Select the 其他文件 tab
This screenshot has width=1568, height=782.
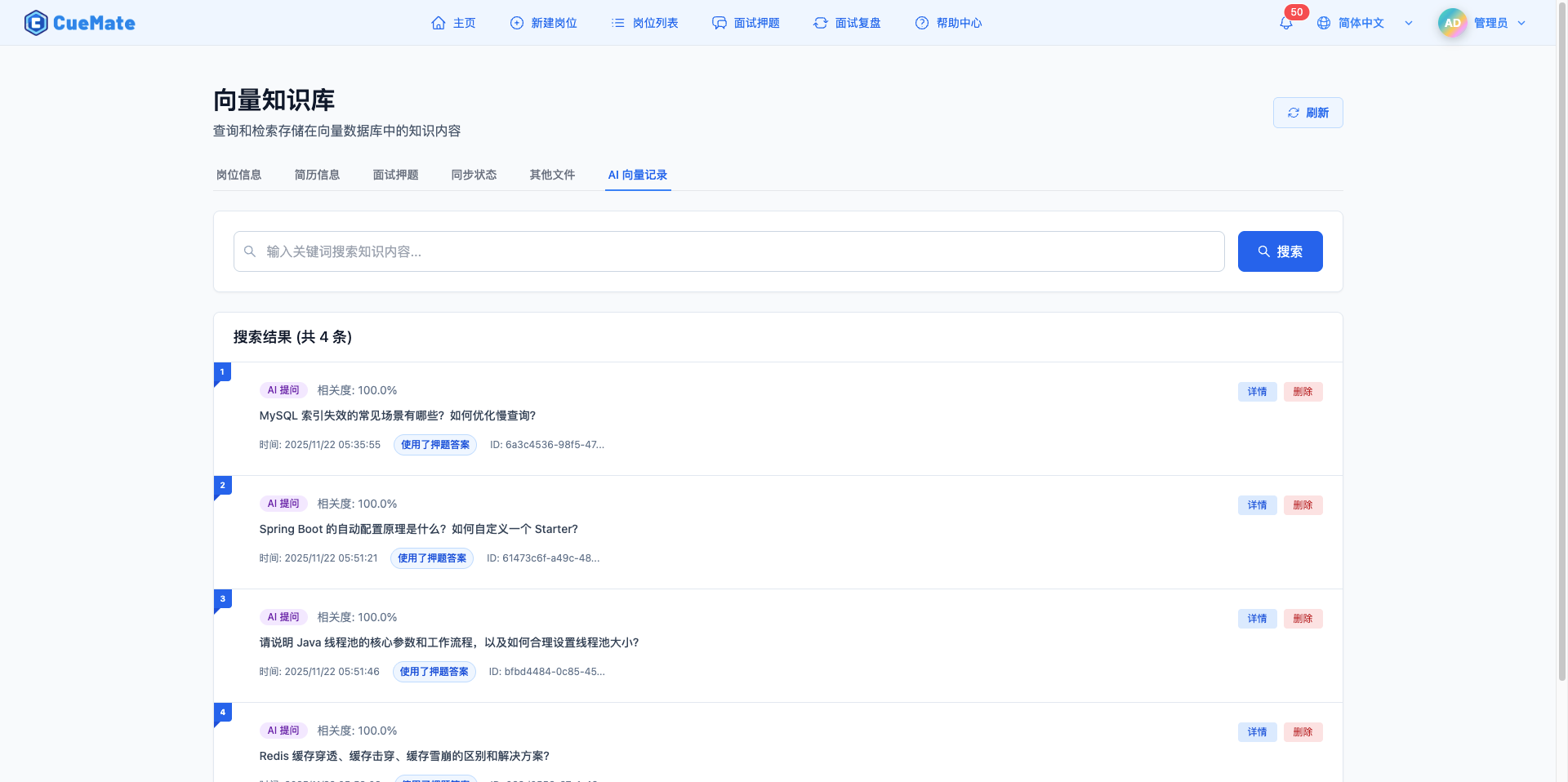(x=551, y=175)
